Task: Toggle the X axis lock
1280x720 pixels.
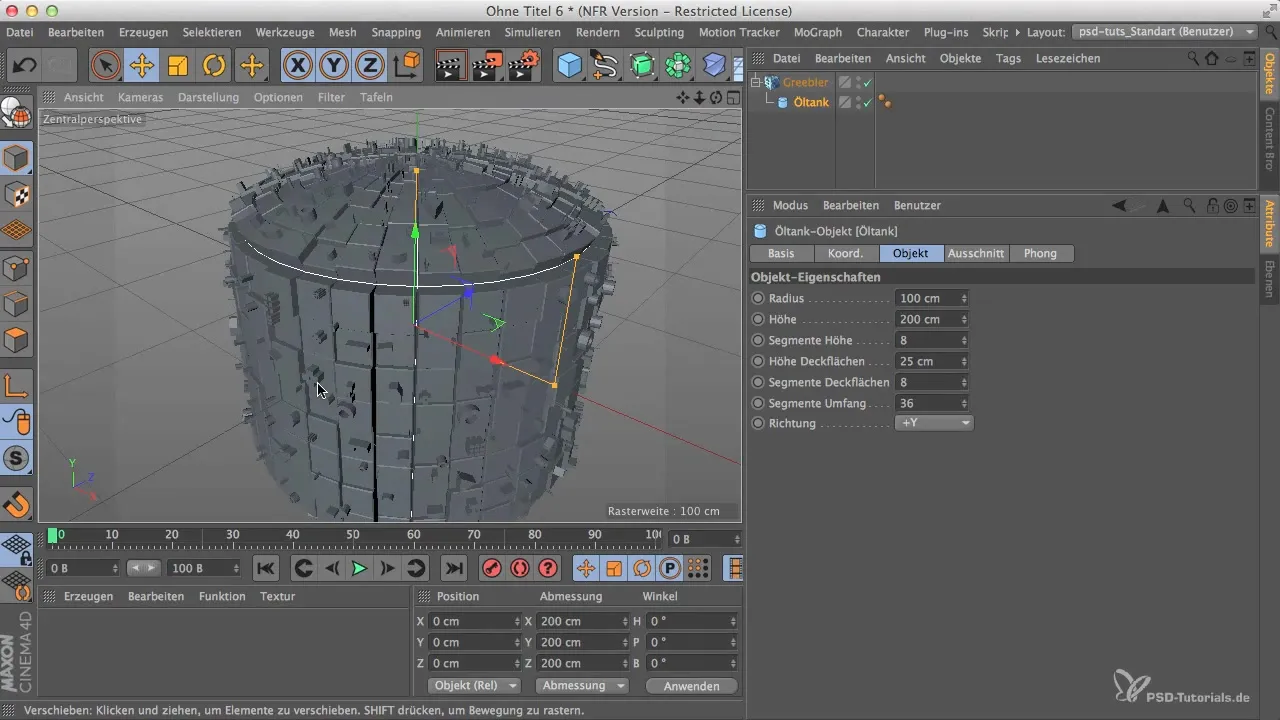Action: click(x=298, y=67)
